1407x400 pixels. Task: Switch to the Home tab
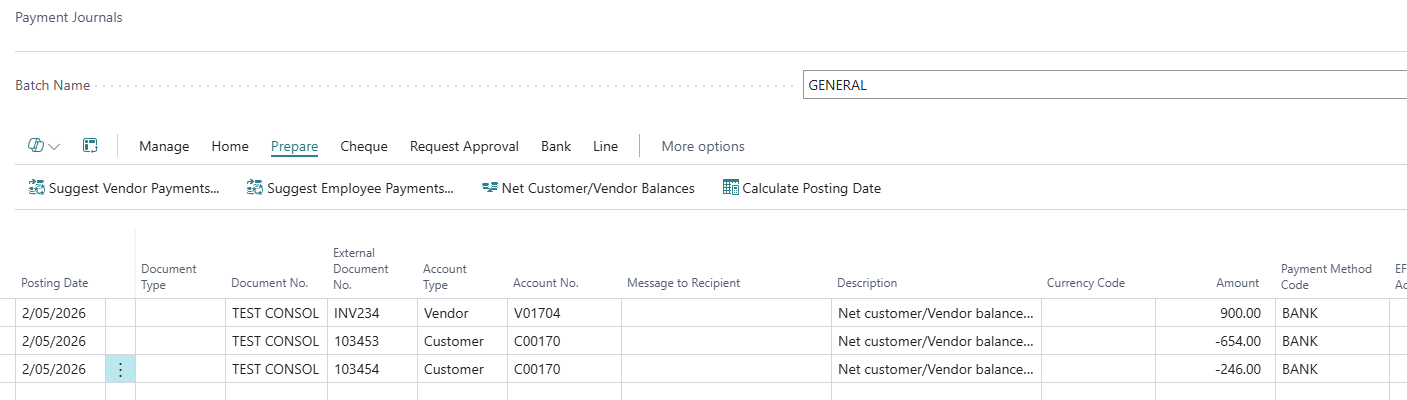click(230, 146)
